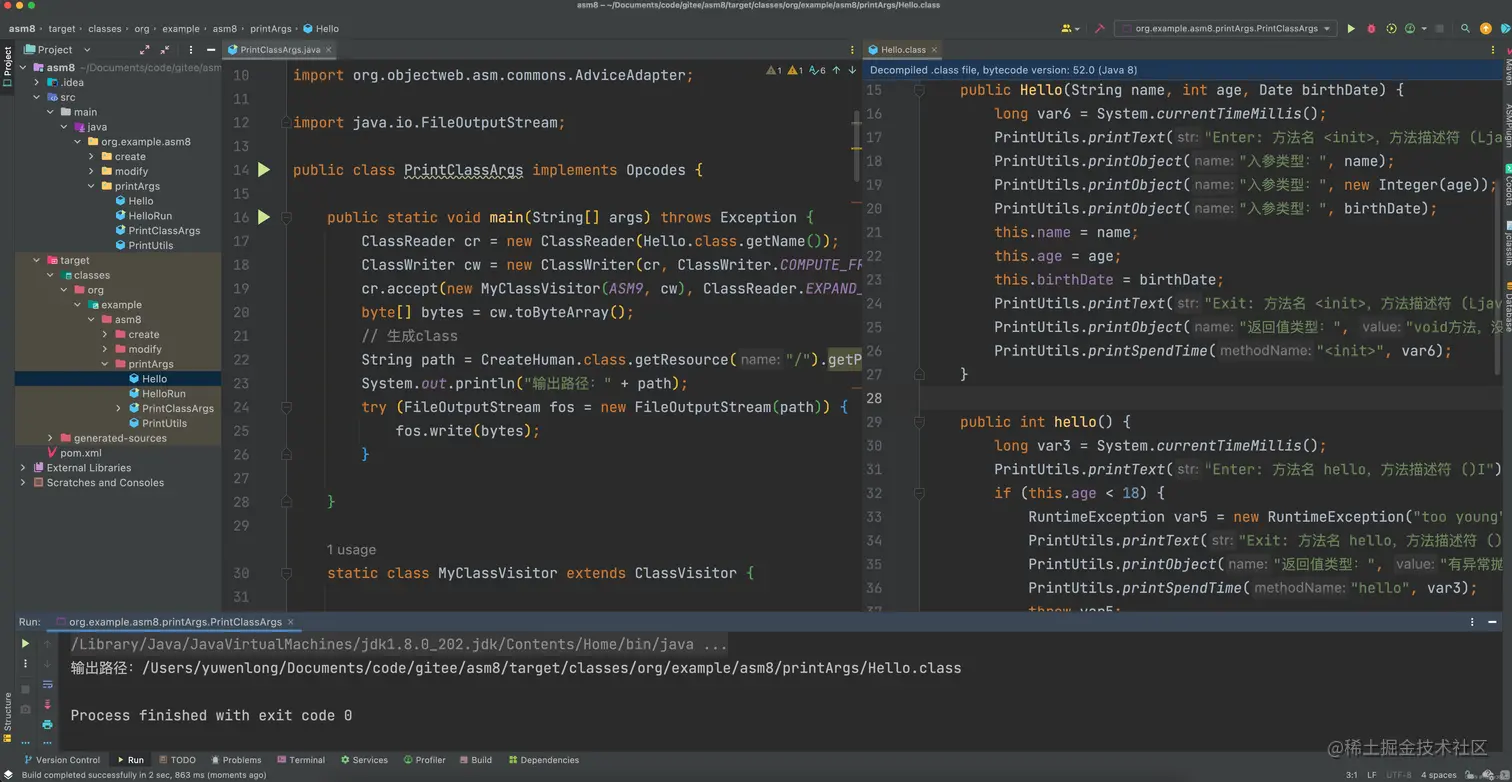Expand the modify folder under org.example.asm8
Image resolution: width=1512 pixels, height=782 pixels.
(91, 171)
